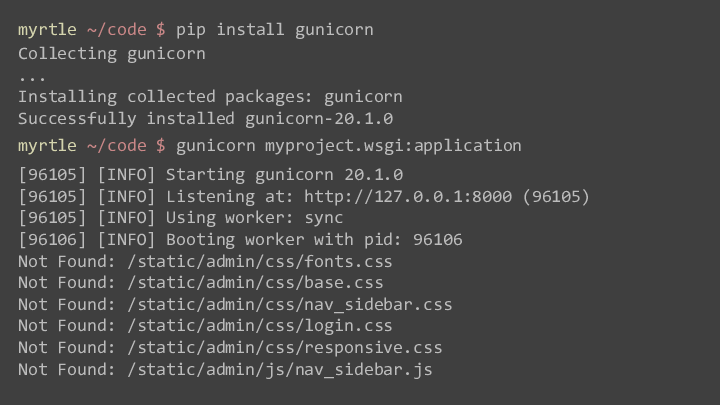Click the 'pip install gunicorn' command text

coord(275,30)
